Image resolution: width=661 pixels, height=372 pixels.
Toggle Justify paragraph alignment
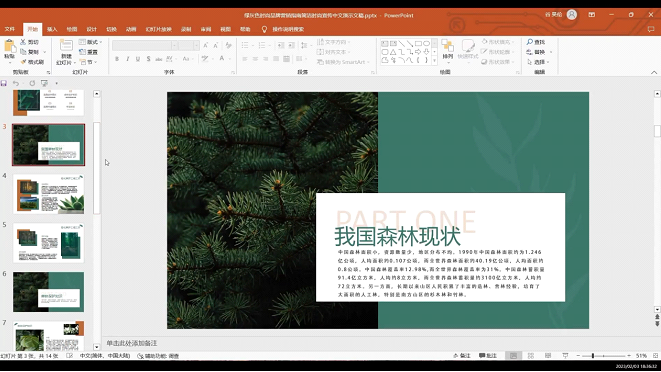(x=276, y=59)
